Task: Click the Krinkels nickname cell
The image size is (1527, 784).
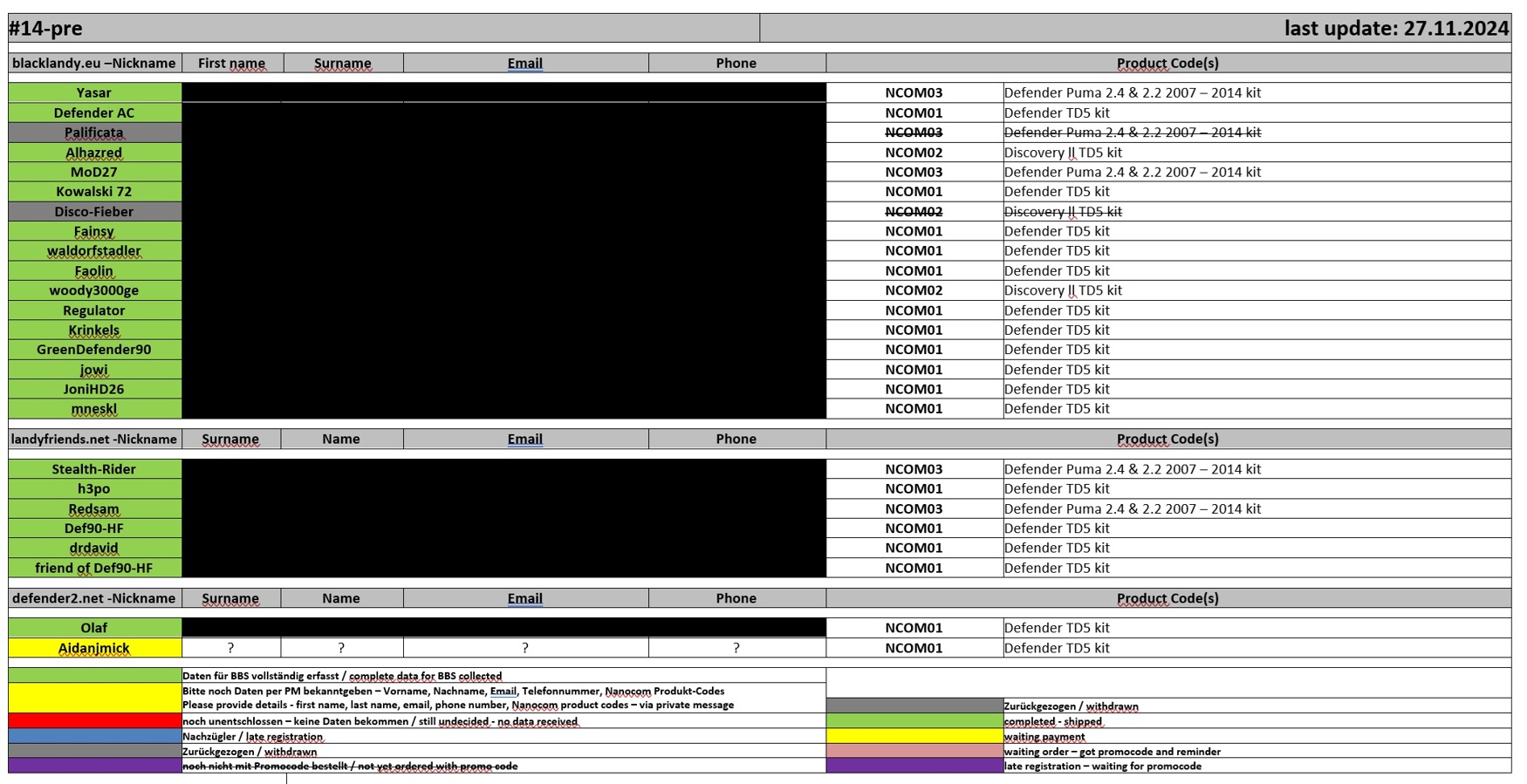Action: pos(94,330)
